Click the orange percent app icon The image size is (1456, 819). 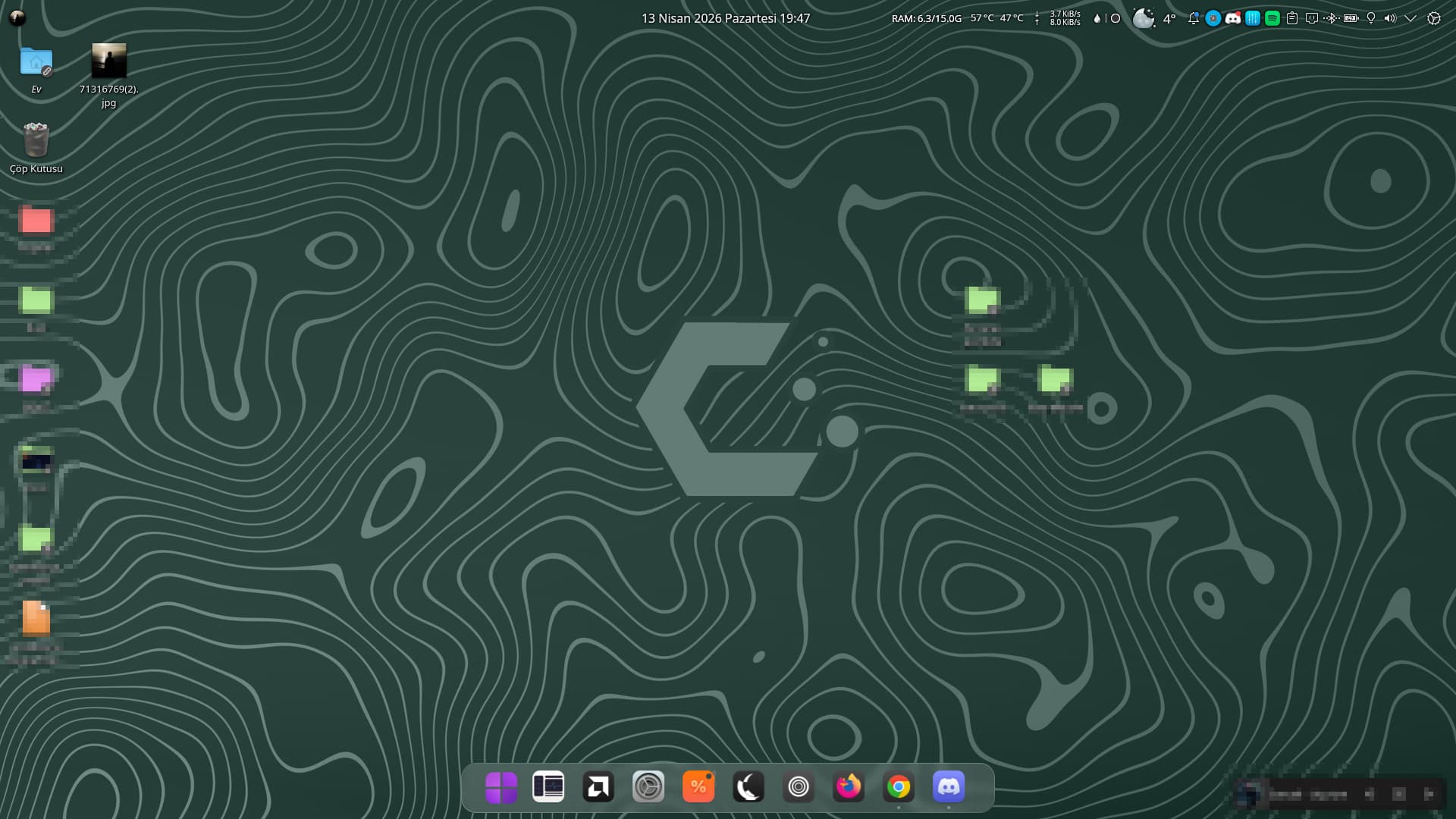[698, 786]
